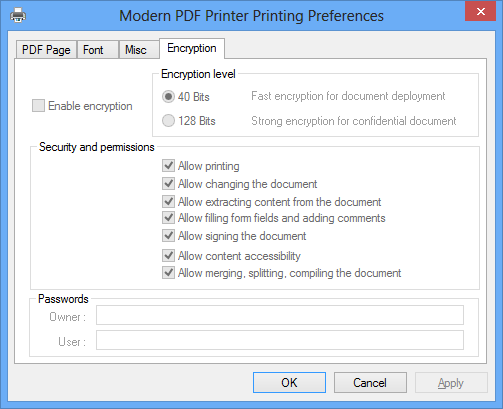Close the Printing Preferences dialog
Image resolution: width=503 pixels, height=409 pixels.
pyautogui.click(x=480, y=12)
